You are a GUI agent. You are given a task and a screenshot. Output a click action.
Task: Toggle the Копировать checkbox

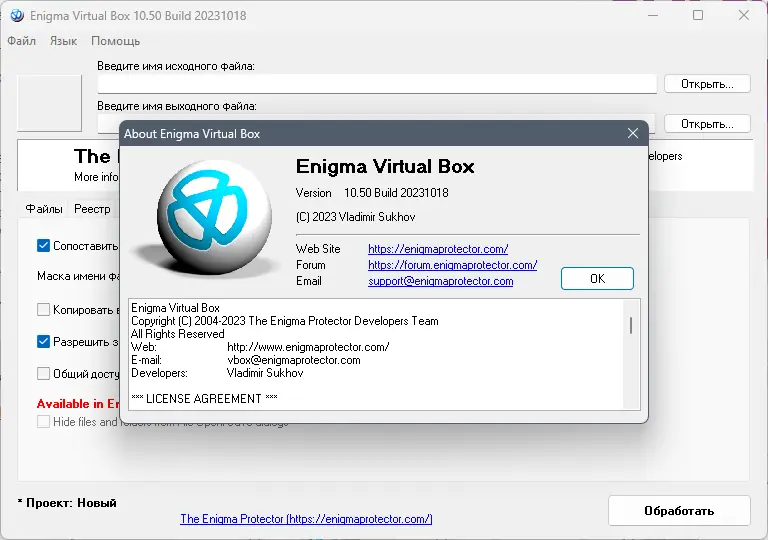(43, 310)
